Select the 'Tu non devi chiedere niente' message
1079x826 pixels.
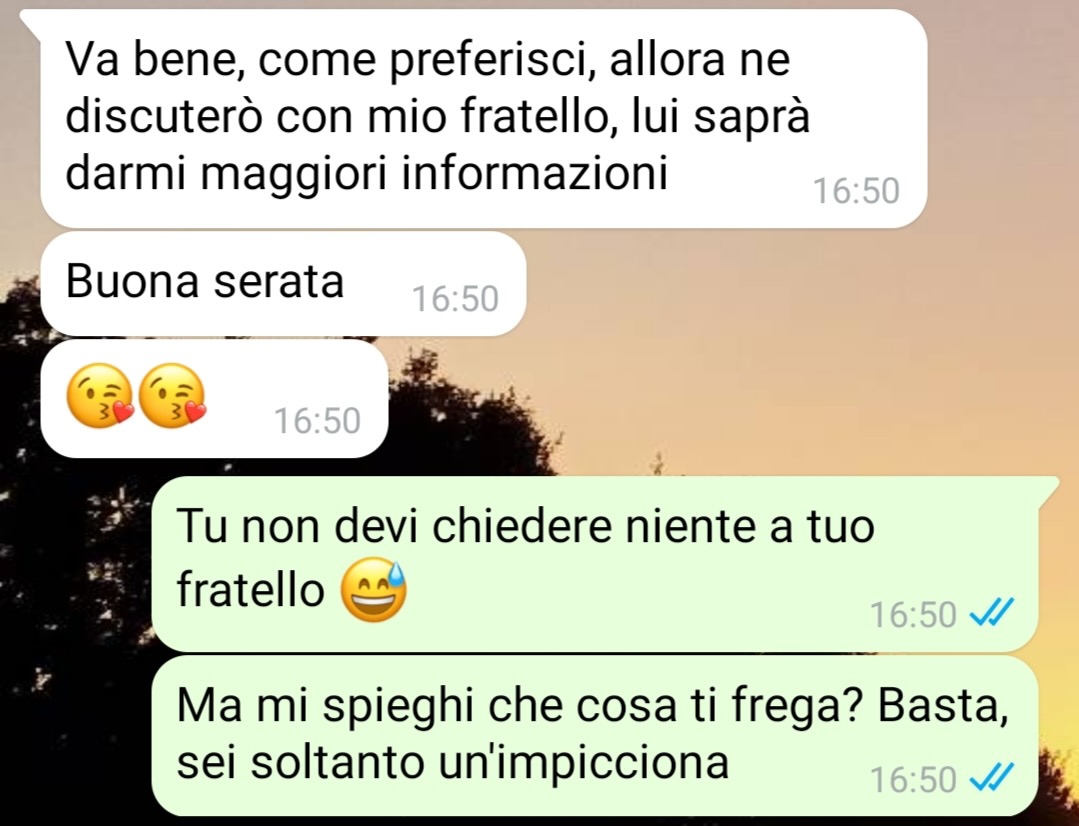coord(596,564)
